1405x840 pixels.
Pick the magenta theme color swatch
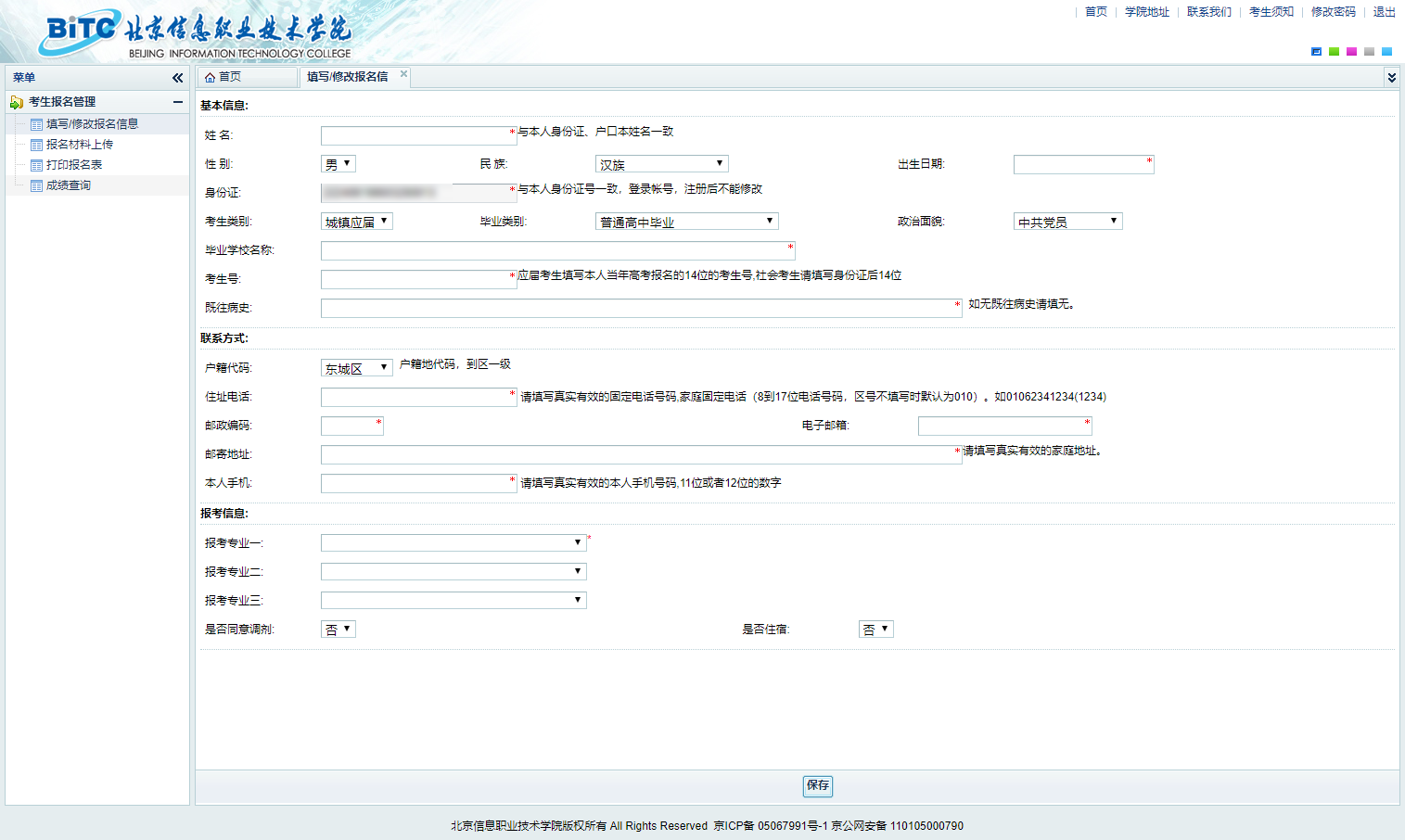(x=1351, y=52)
